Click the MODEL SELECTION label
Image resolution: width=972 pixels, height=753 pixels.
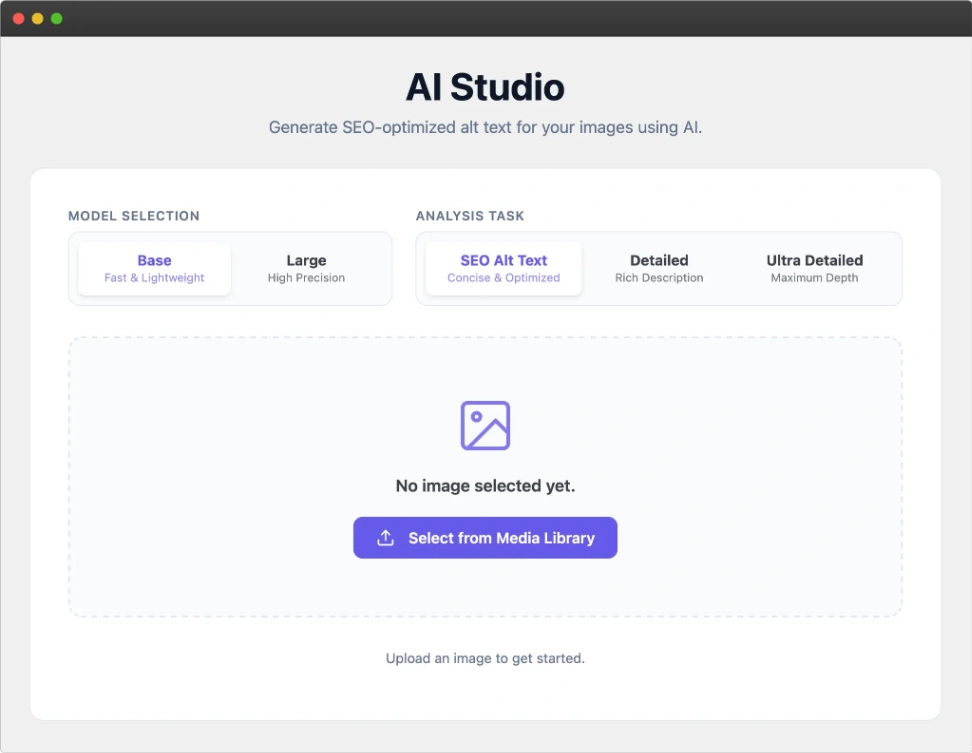coord(134,216)
